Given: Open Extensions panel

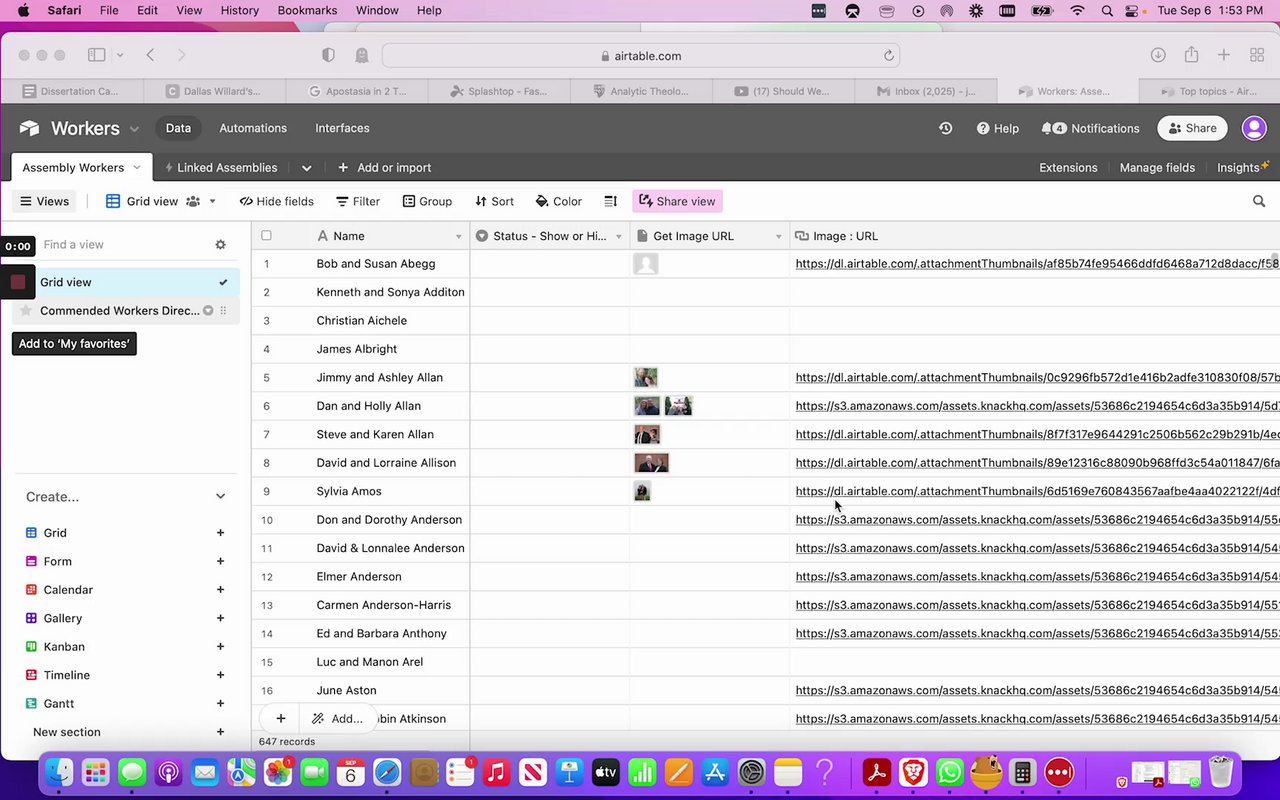Looking at the screenshot, I should coord(1068,167).
